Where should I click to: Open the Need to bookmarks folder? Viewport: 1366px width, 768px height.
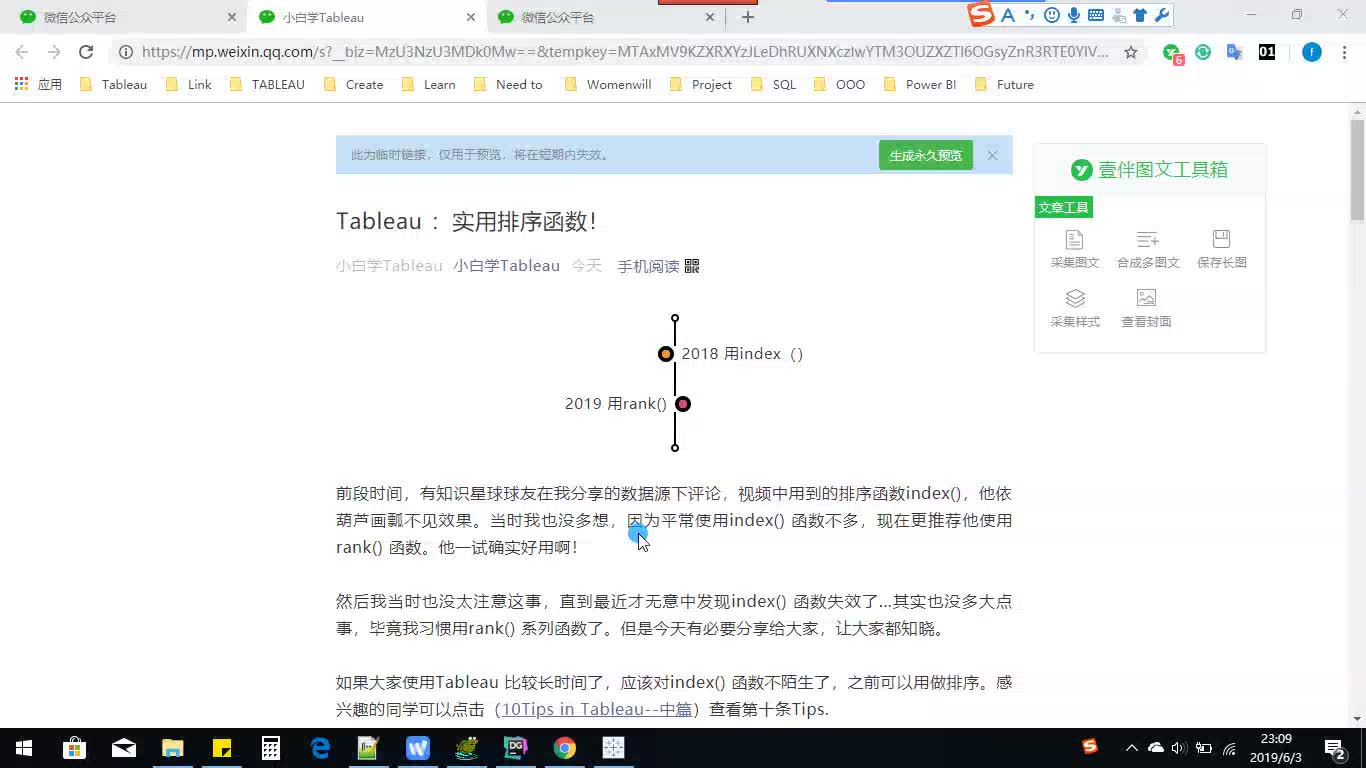click(x=508, y=85)
